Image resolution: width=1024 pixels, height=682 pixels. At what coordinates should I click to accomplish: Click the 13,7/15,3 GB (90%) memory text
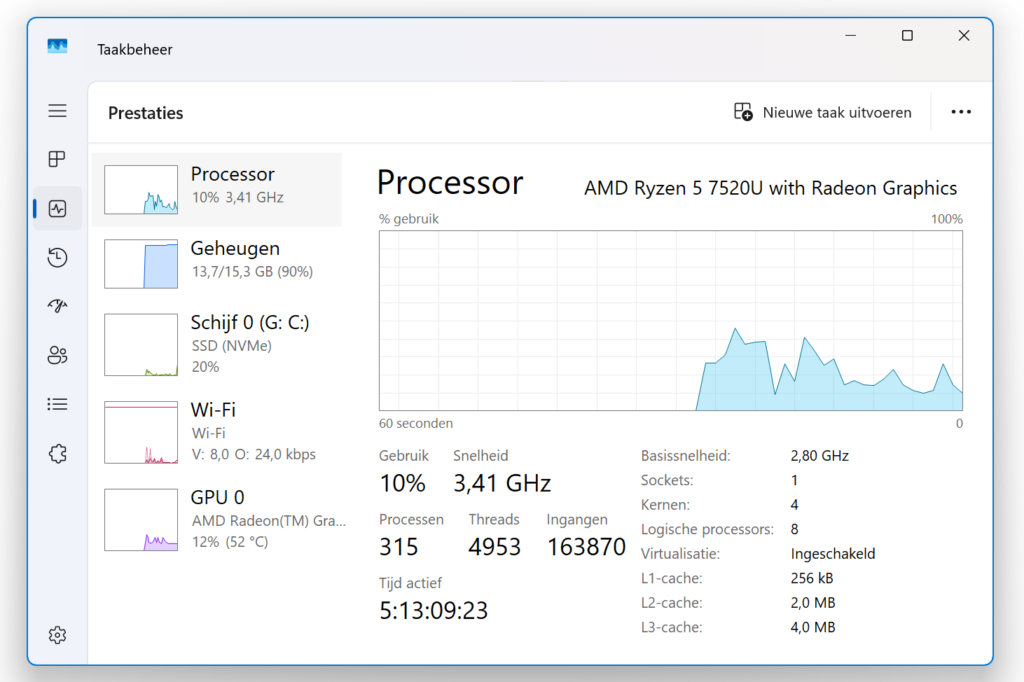[252, 271]
